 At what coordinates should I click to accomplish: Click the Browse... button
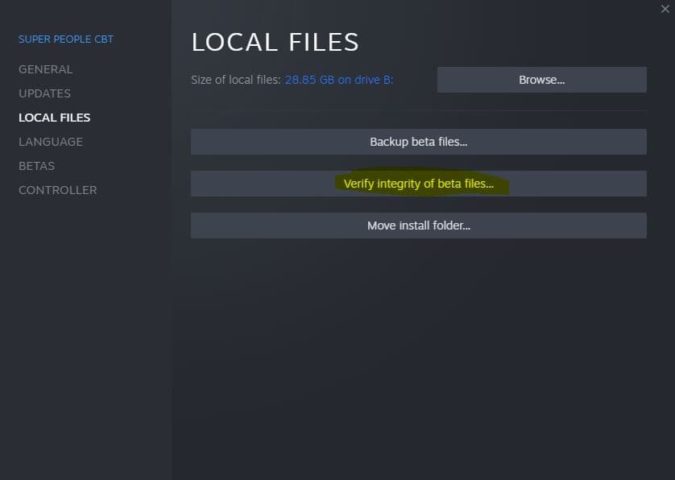pyautogui.click(x=542, y=80)
